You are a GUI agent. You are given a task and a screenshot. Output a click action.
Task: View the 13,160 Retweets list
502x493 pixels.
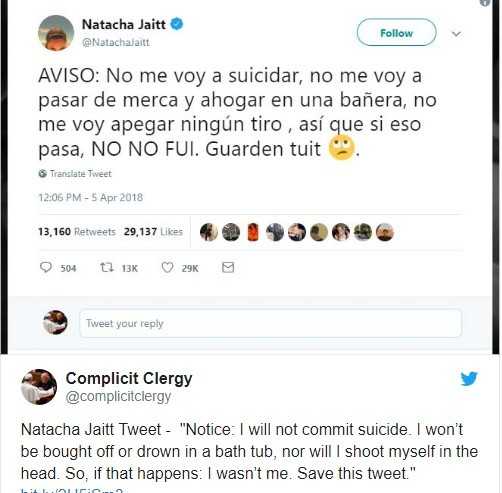[77, 232]
